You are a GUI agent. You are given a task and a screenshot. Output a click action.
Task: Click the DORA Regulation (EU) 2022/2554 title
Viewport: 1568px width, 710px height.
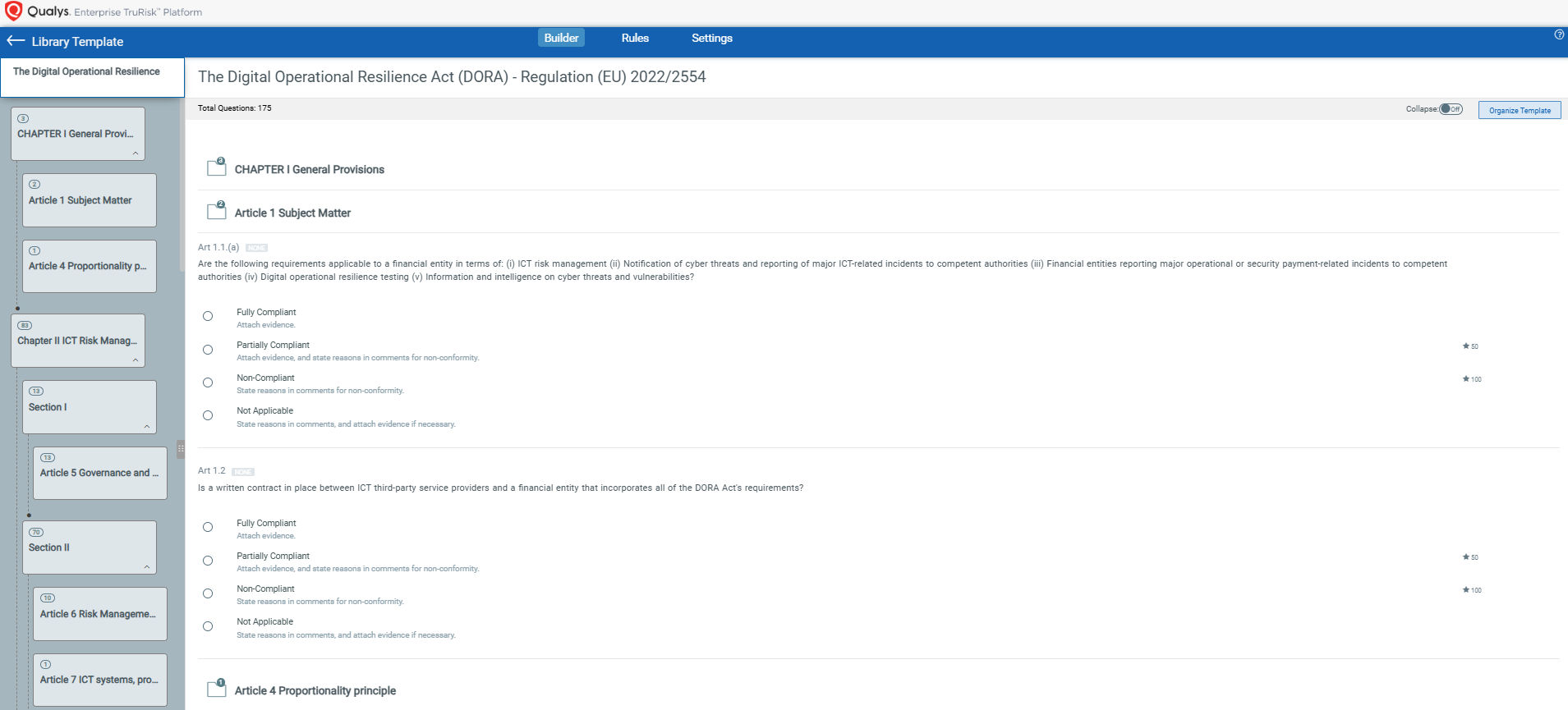click(x=452, y=77)
